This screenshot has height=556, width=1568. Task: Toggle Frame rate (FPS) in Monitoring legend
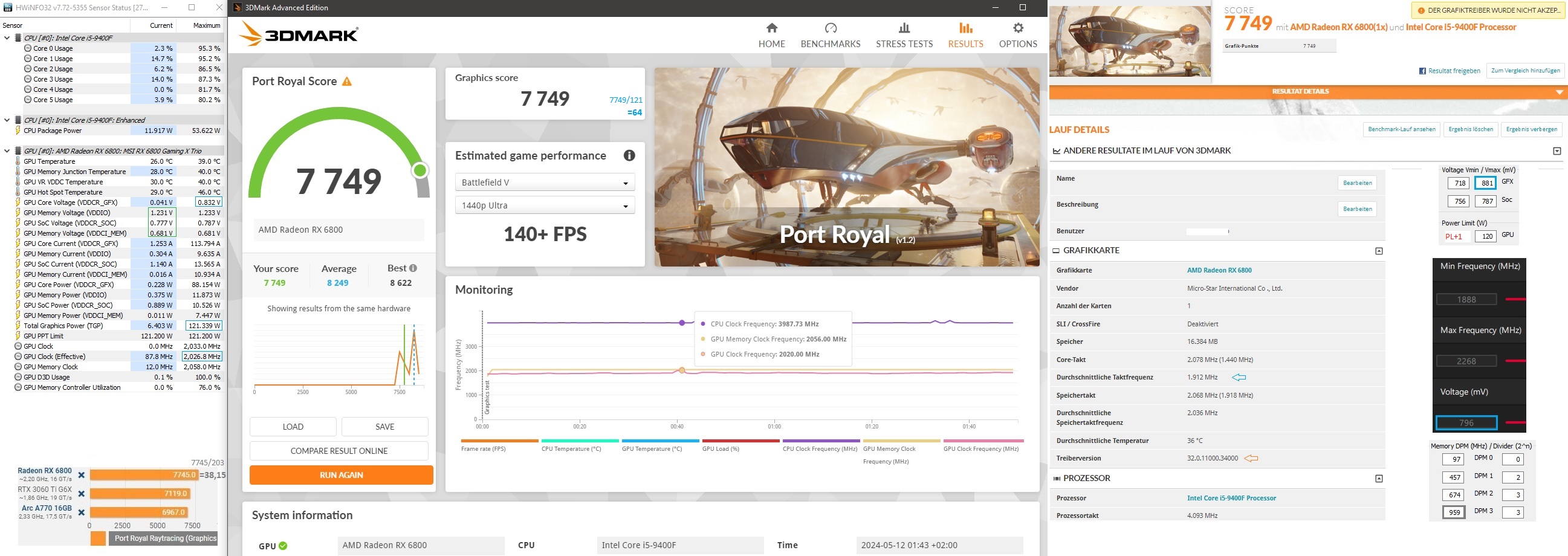[x=499, y=445]
